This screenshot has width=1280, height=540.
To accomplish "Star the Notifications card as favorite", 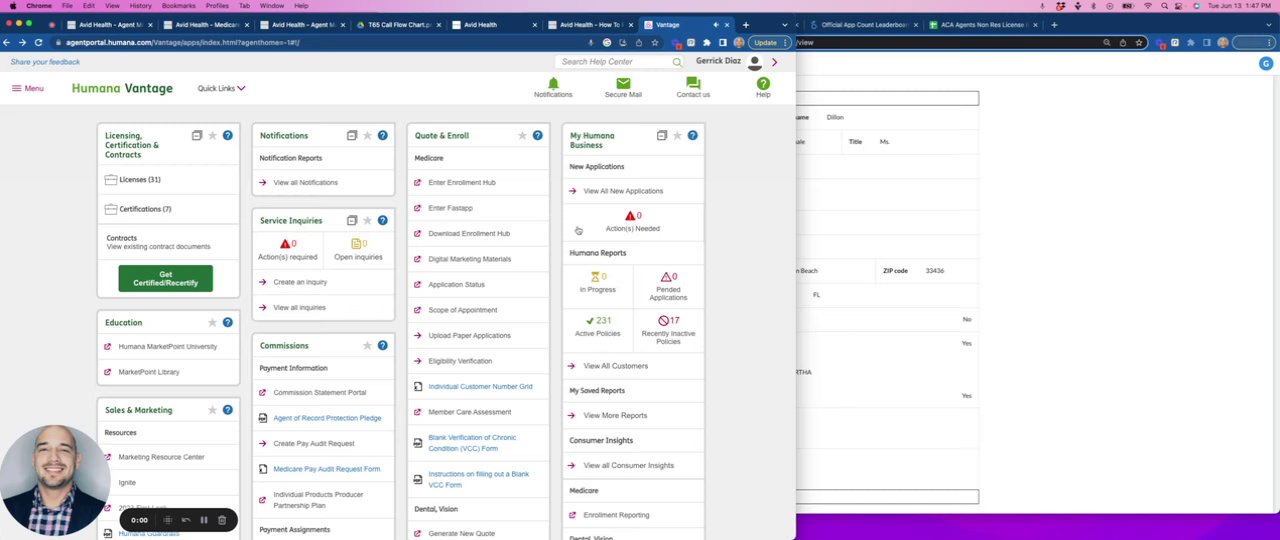I will (367, 135).
